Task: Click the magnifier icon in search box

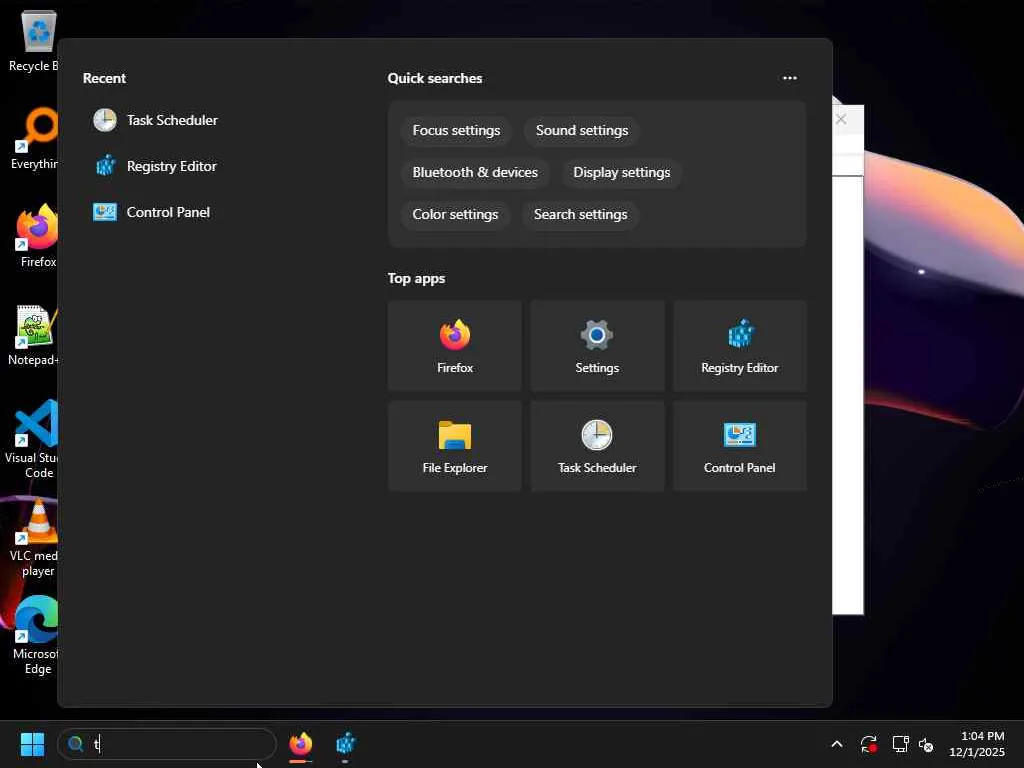Action: pos(76,744)
